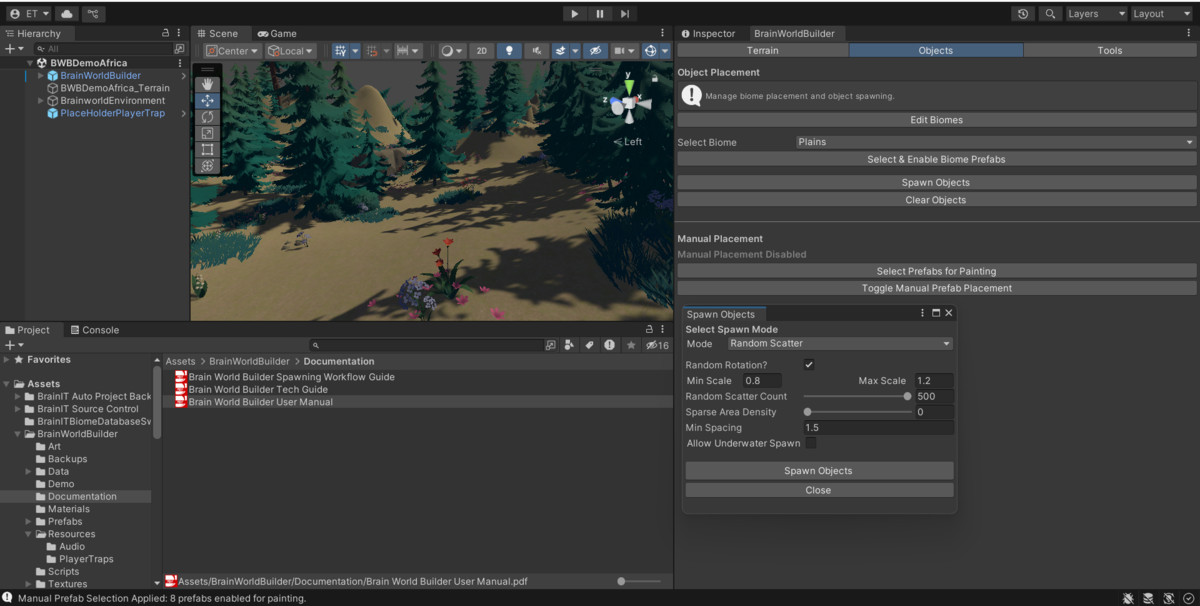Screen dimensions: 1200x606
Task: Click Scene panel three-dot options menu
Action: tap(662, 33)
